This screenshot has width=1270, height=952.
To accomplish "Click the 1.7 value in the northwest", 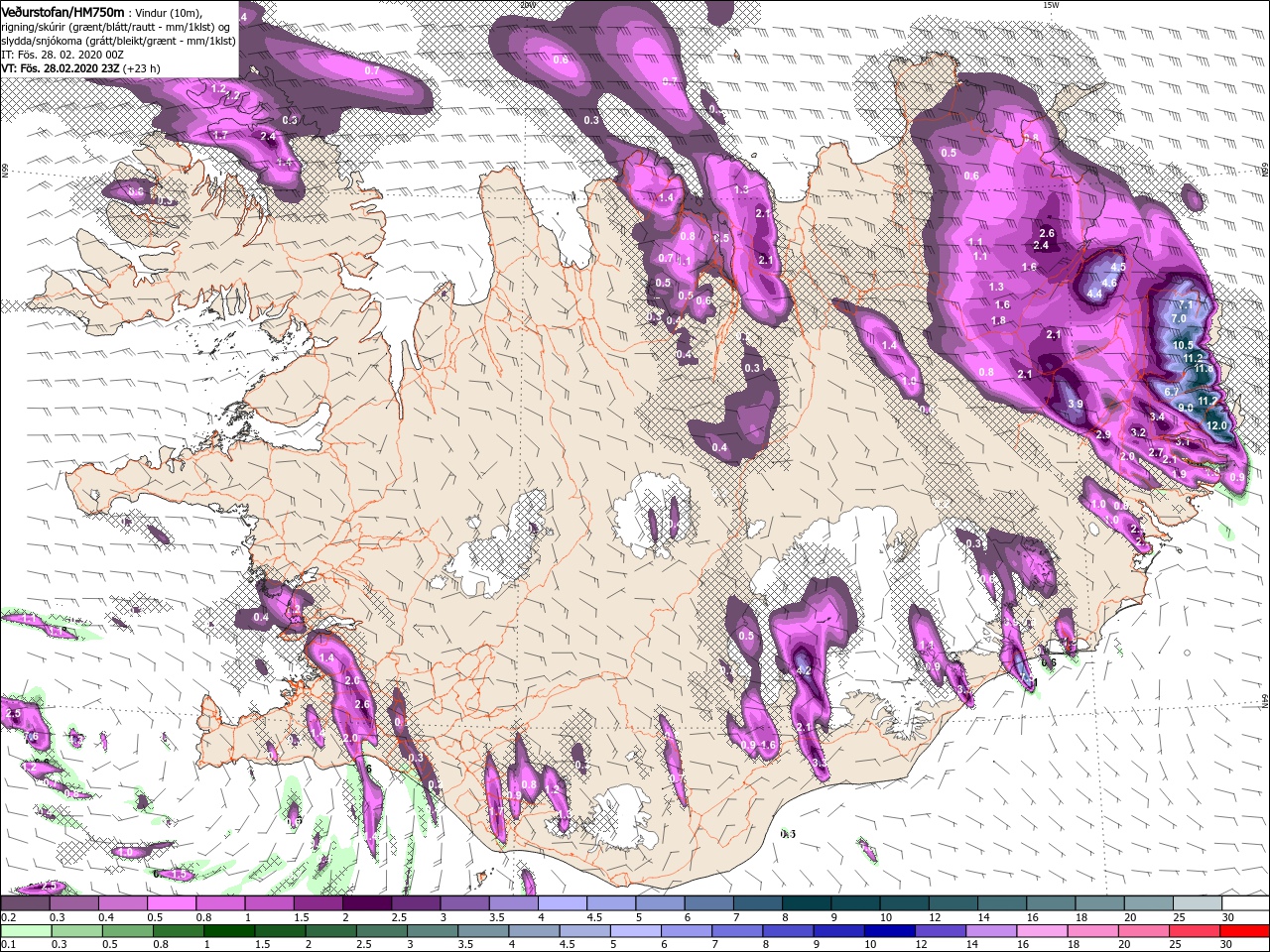I will (x=221, y=135).
